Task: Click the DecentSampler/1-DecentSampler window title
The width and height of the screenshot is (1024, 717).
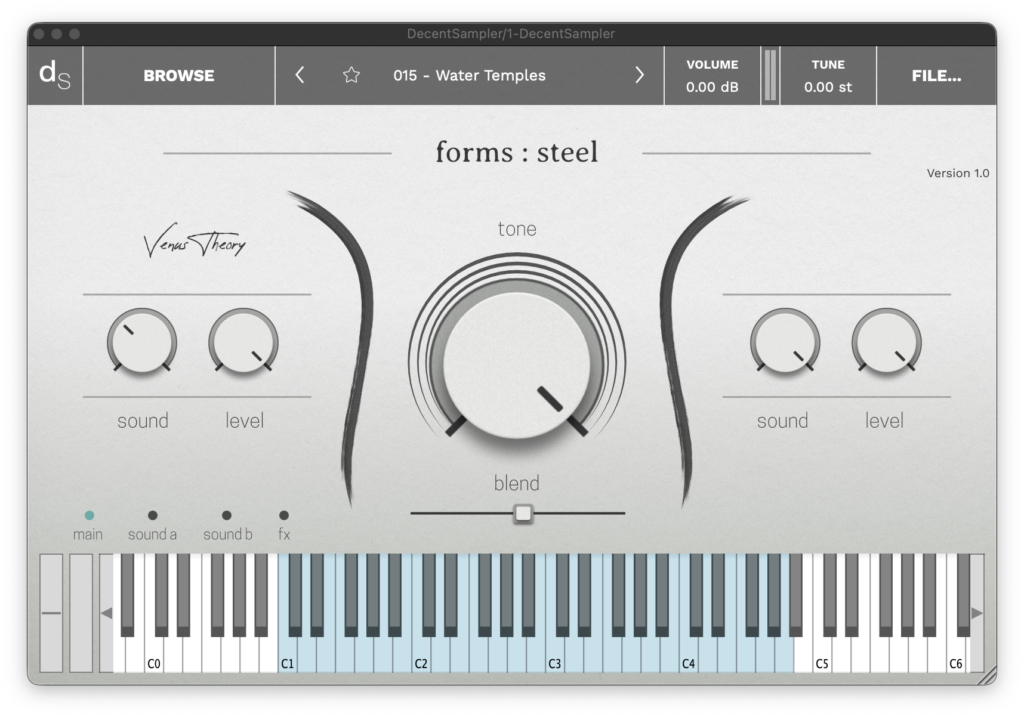Action: pyautogui.click(x=511, y=33)
